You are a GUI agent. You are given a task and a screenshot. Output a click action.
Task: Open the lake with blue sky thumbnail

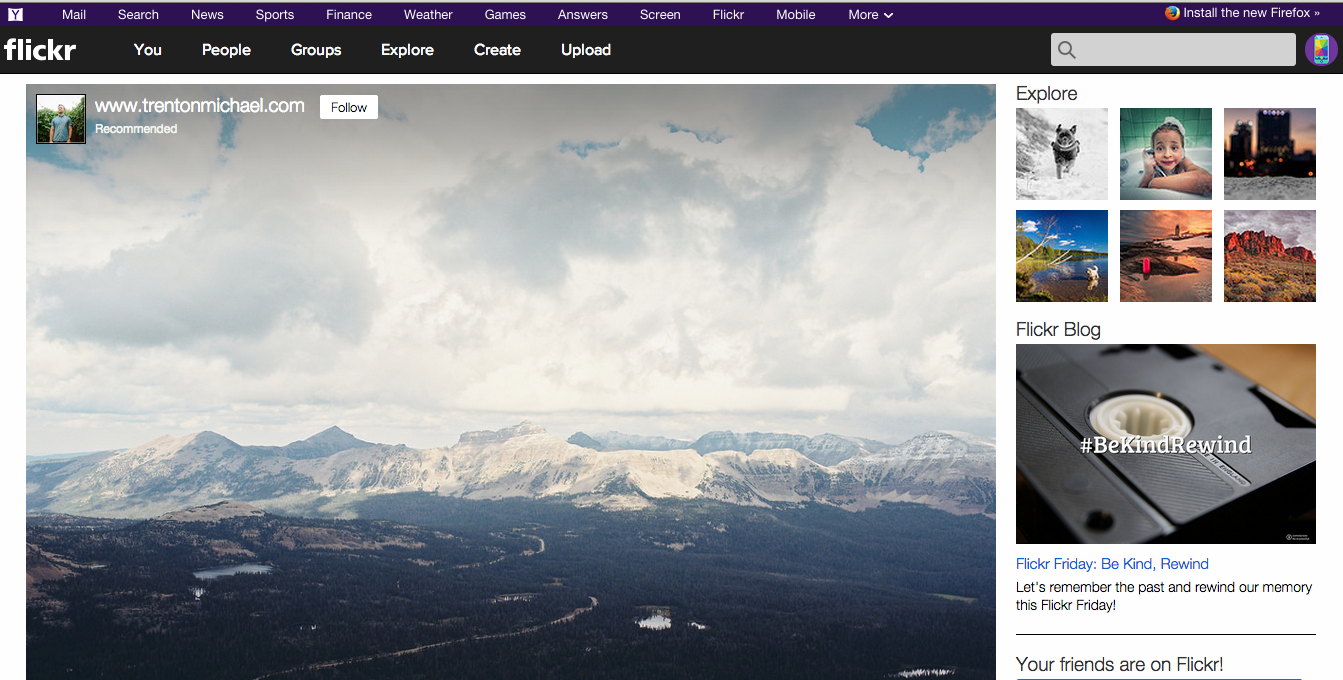click(x=1062, y=256)
